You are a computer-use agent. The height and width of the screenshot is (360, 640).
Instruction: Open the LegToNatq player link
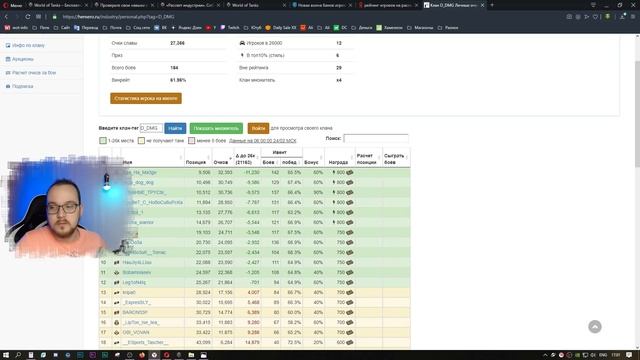coord(134,282)
